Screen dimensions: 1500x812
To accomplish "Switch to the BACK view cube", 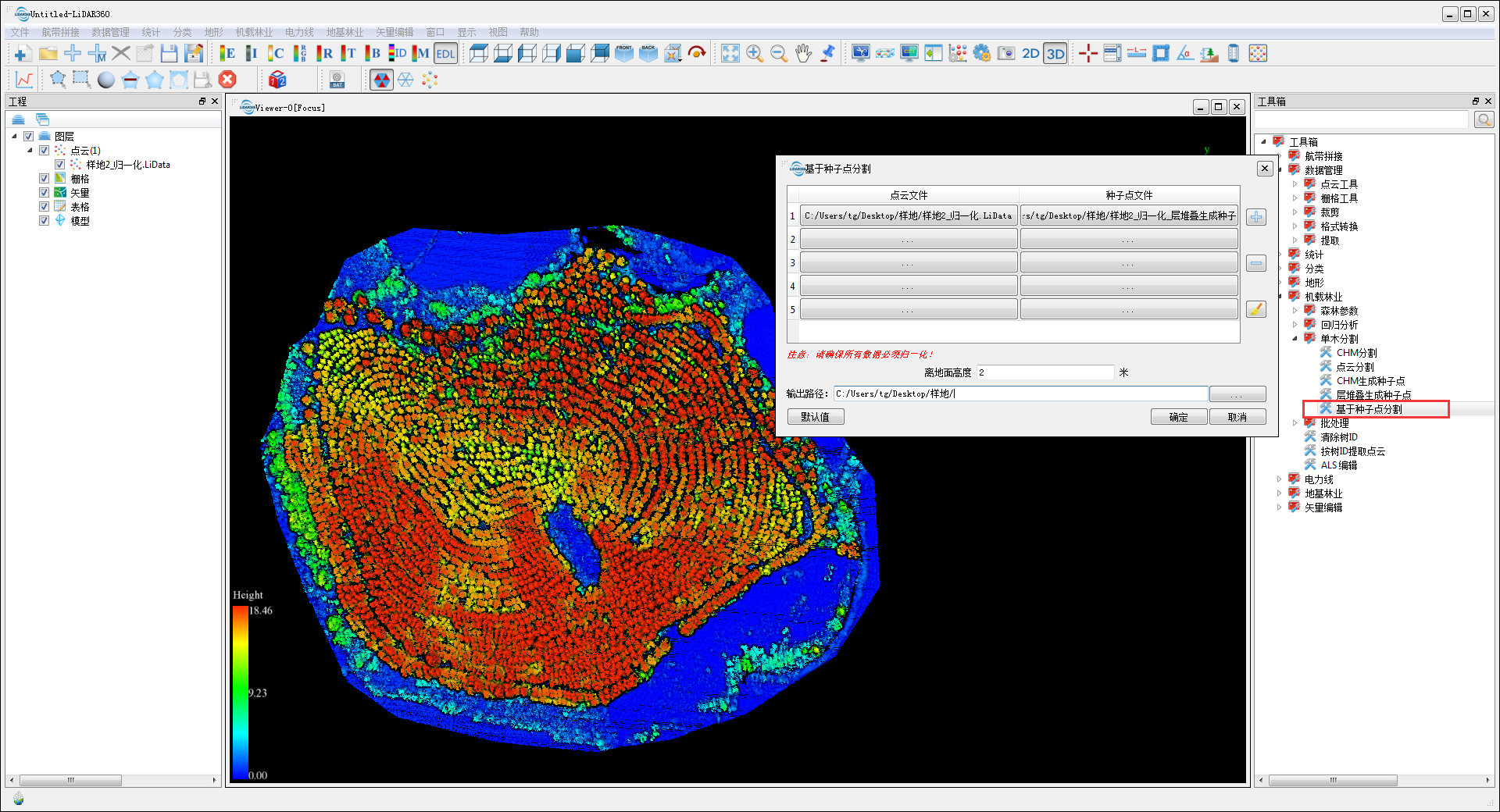I will coord(648,53).
